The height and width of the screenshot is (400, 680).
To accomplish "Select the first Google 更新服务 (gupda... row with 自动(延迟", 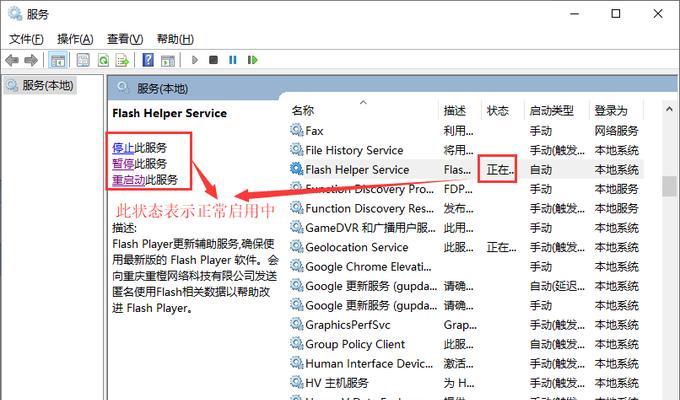I will pyautogui.click(x=466, y=286).
